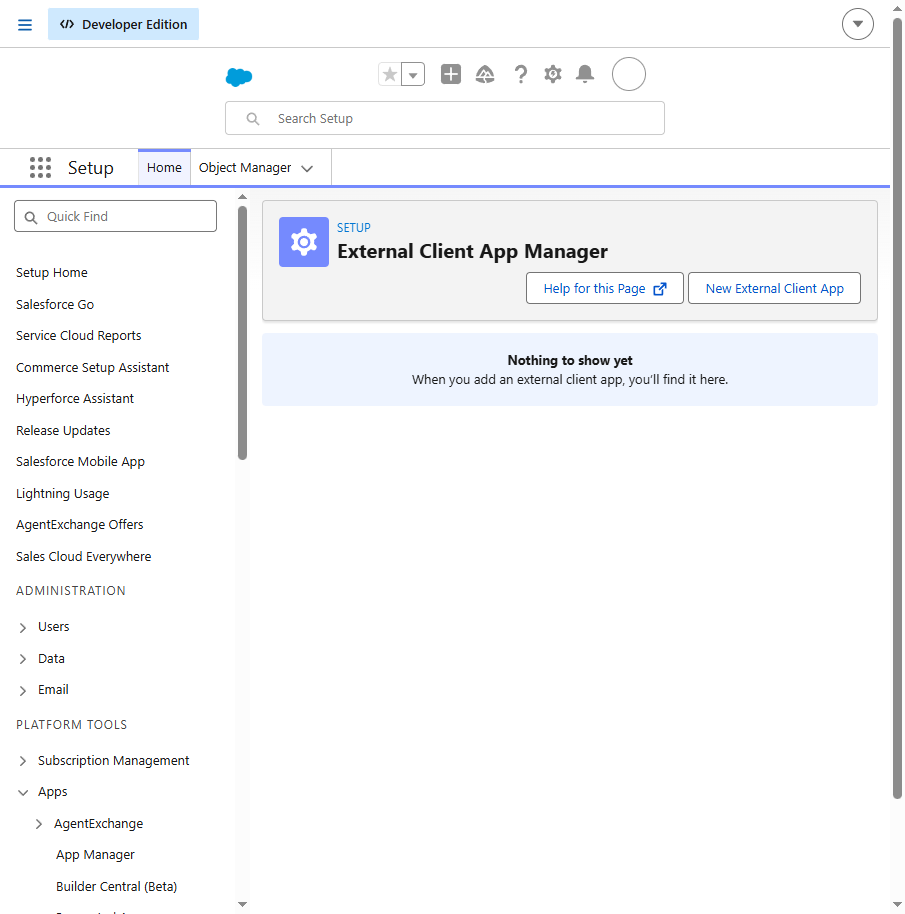Open the Object Manager tab chevron
The width and height of the screenshot is (905, 914).
pyautogui.click(x=307, y=168)
